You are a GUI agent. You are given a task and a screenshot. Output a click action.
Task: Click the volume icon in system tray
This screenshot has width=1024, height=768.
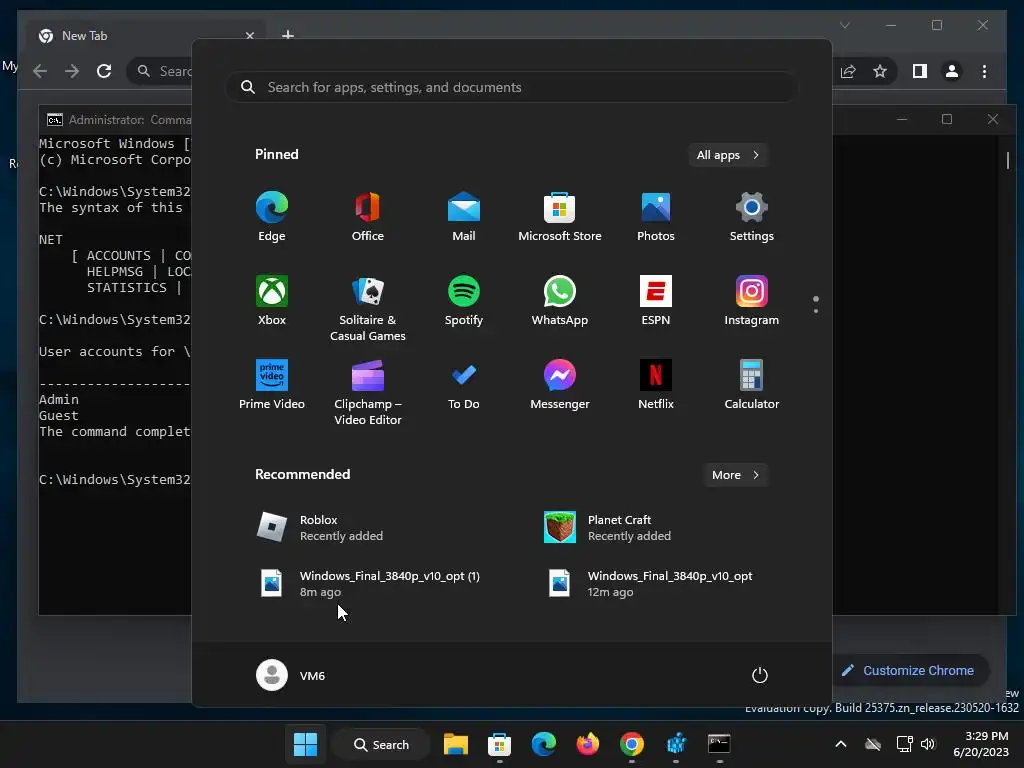(928, 744)
